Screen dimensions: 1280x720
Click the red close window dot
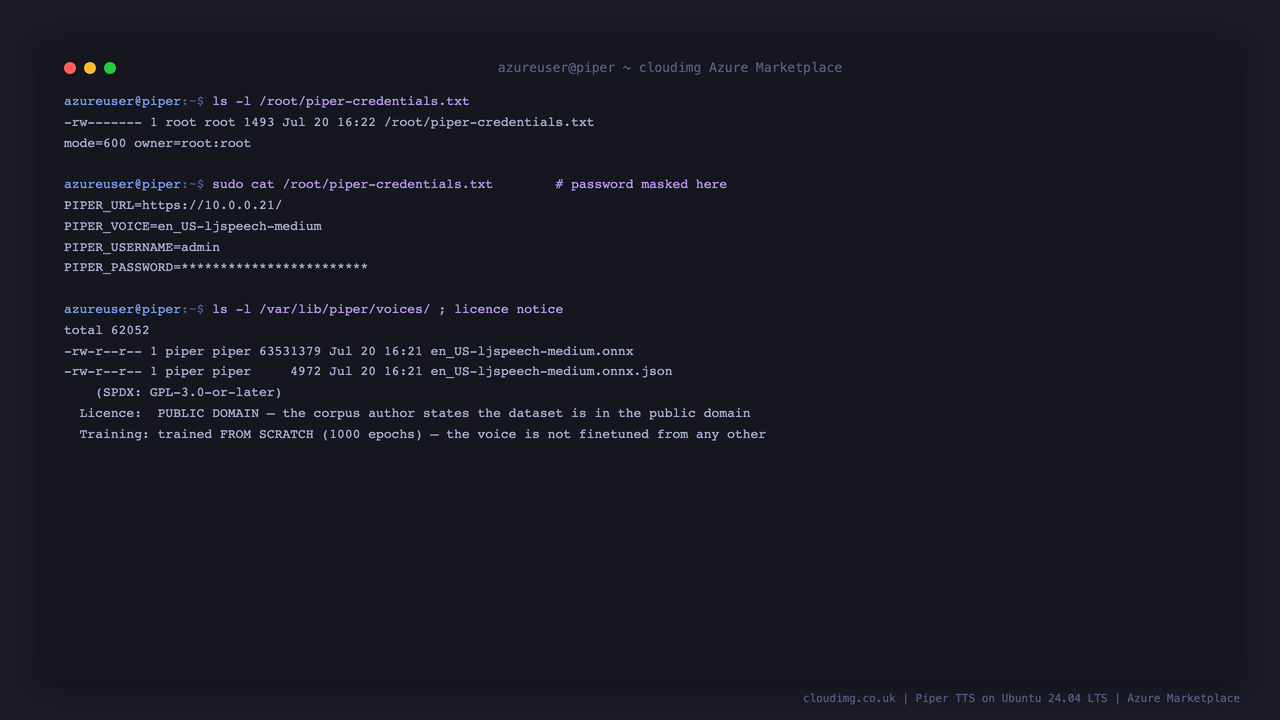(70, 68)
